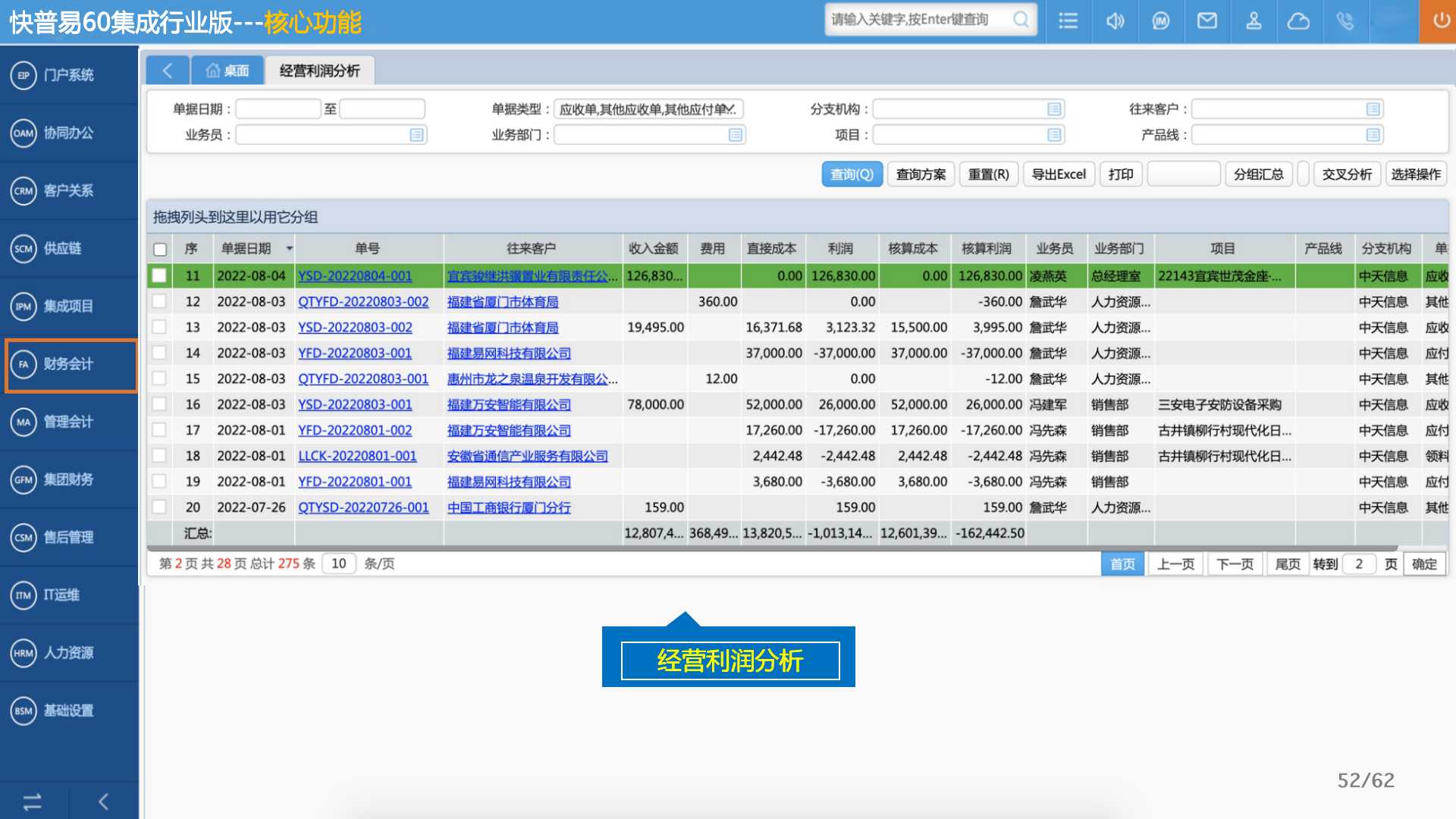Open the mail envelope icon
Image resolution: width=1456 pixels, height=819 pixels.
tap(1207, 20)
